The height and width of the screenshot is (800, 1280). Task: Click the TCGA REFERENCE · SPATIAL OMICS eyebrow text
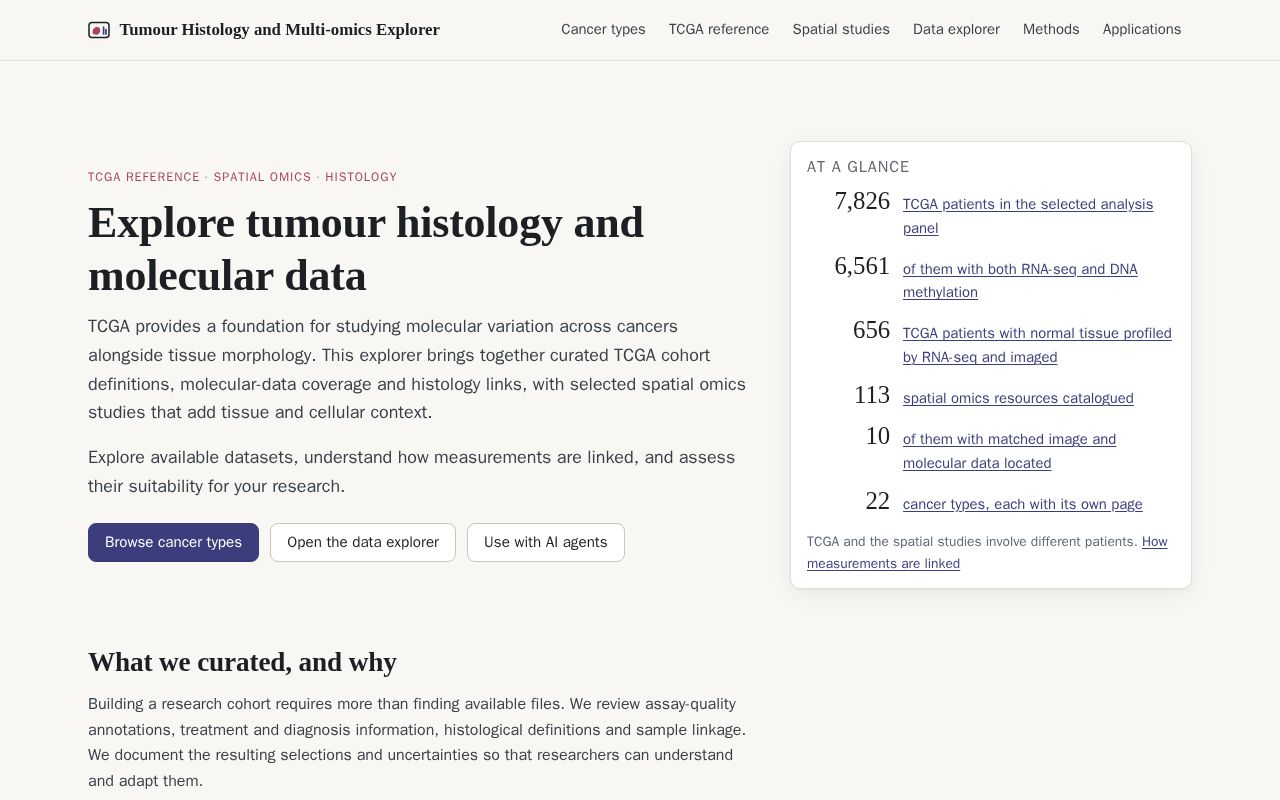[x=242, y=177]
